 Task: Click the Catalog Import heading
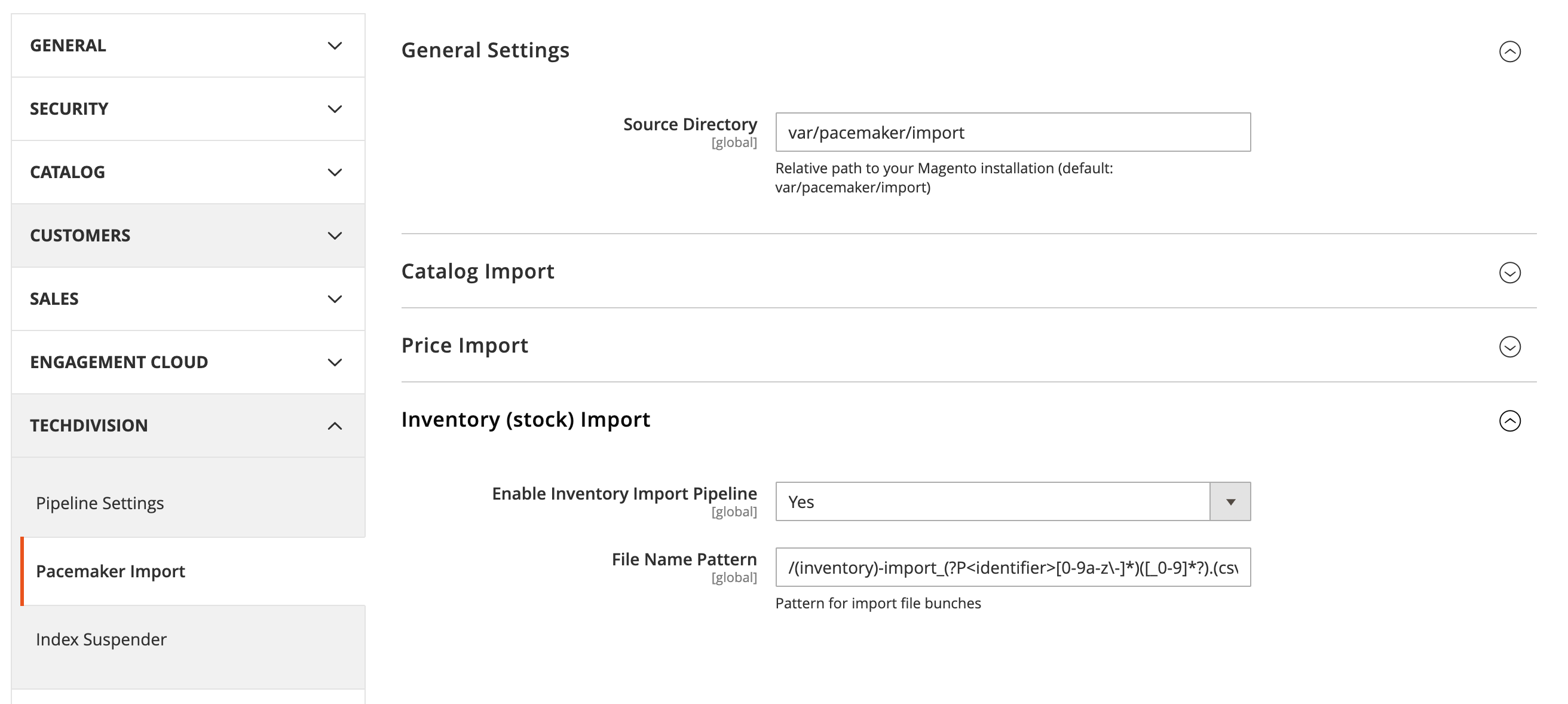tap(478, 271)
